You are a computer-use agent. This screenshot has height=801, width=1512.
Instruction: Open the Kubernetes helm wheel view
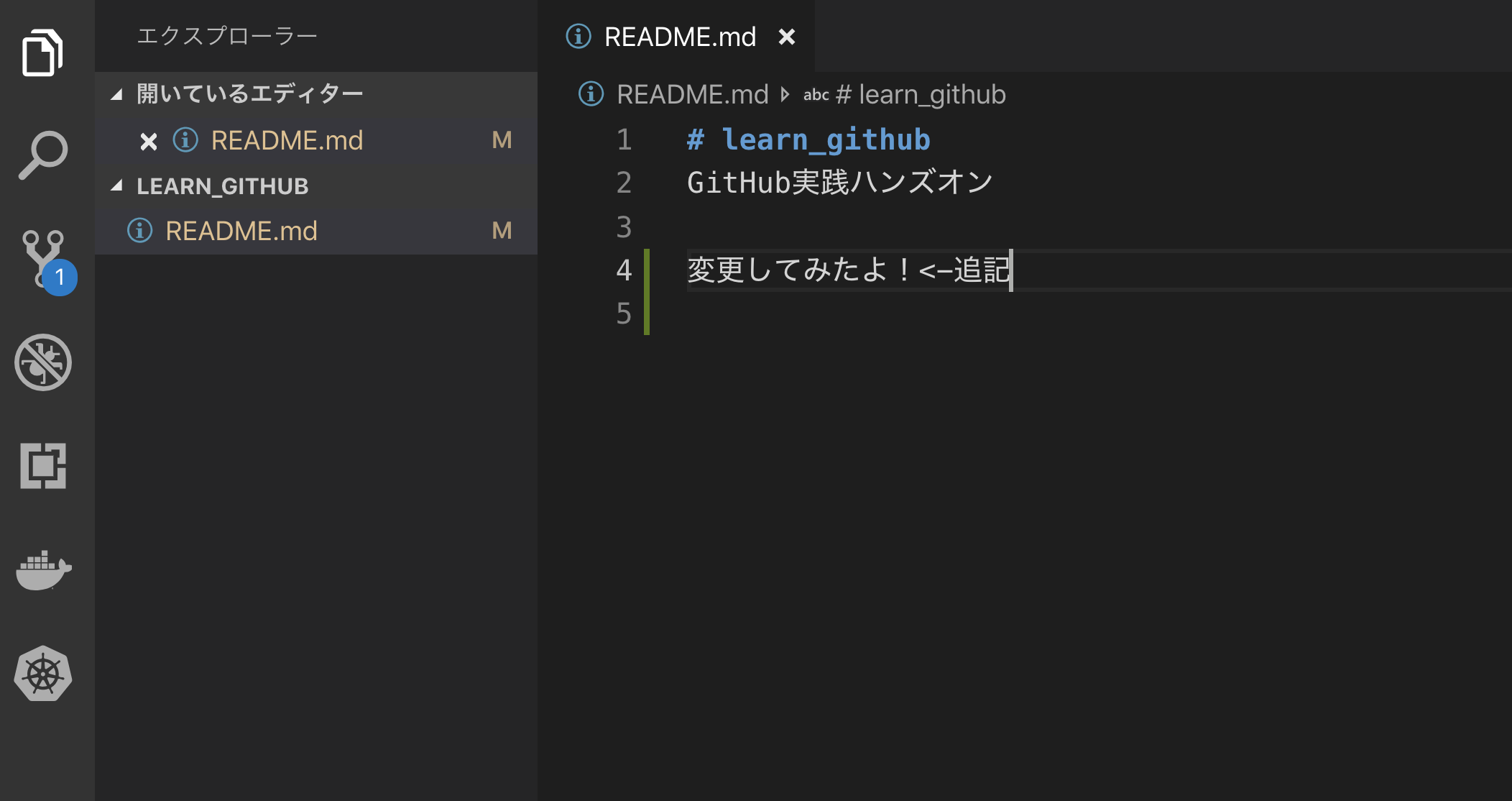coord(43,674)
